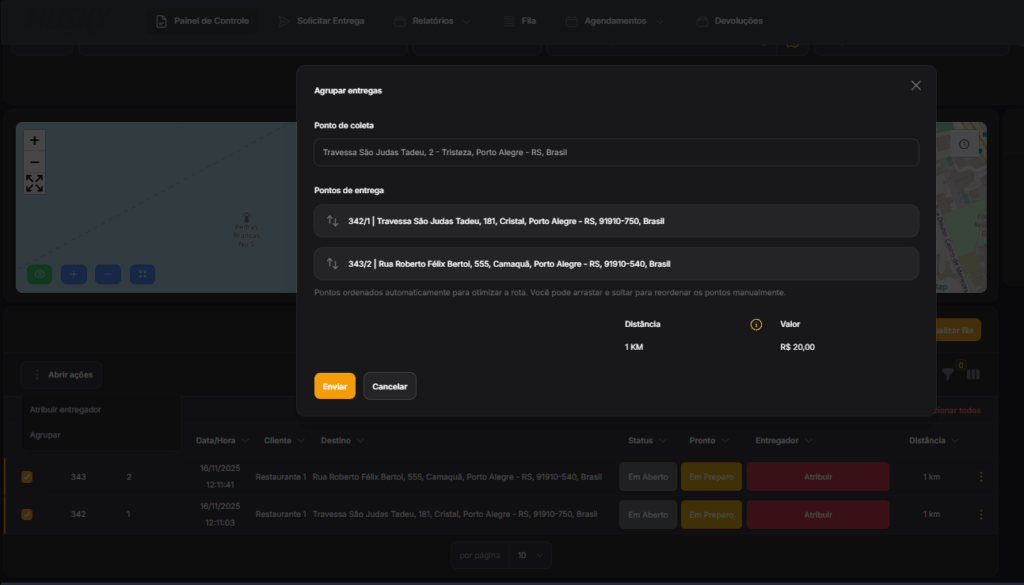Open three-dot menu for order 343

point(980,477)
